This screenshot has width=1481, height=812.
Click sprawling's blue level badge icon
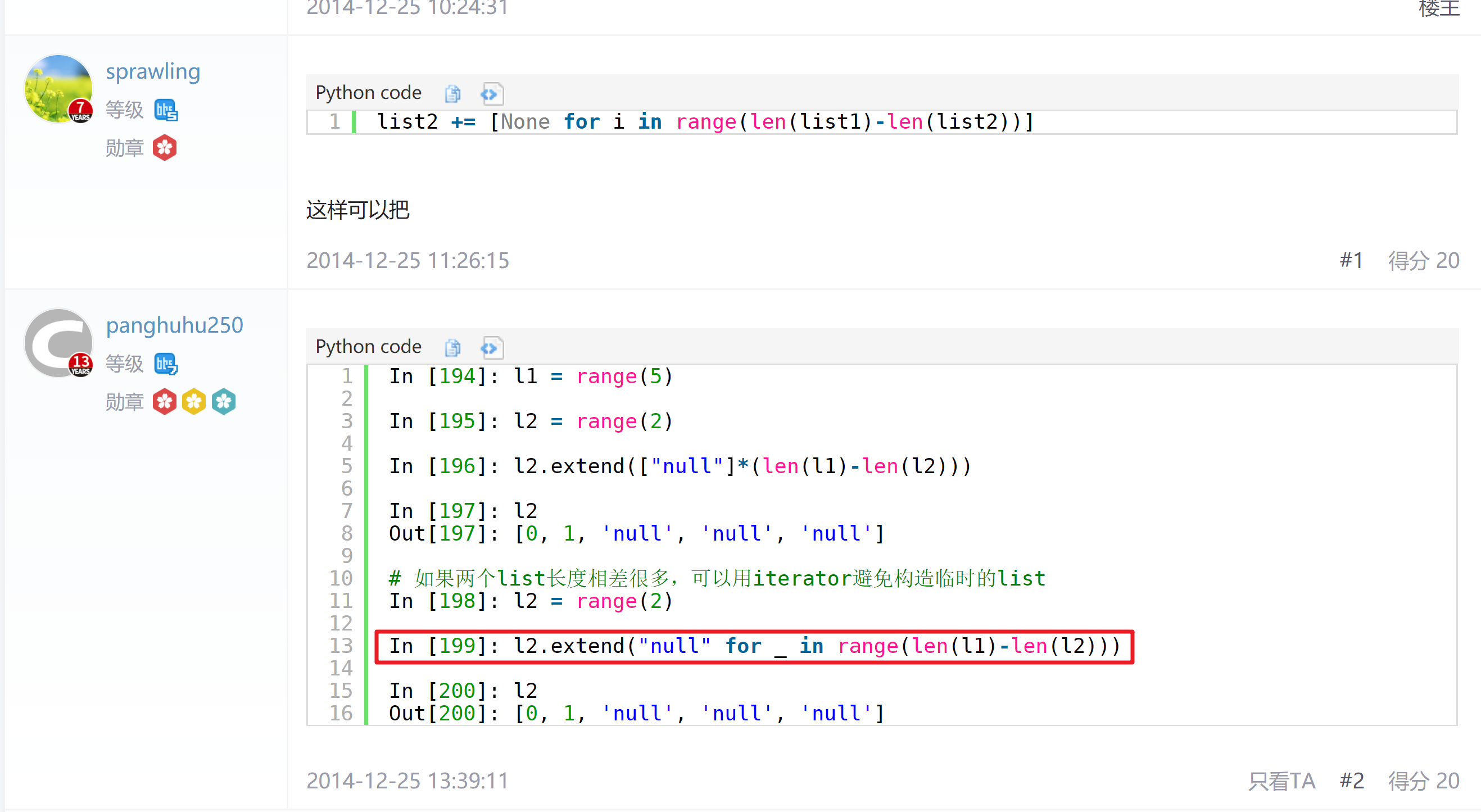point(166,110)
